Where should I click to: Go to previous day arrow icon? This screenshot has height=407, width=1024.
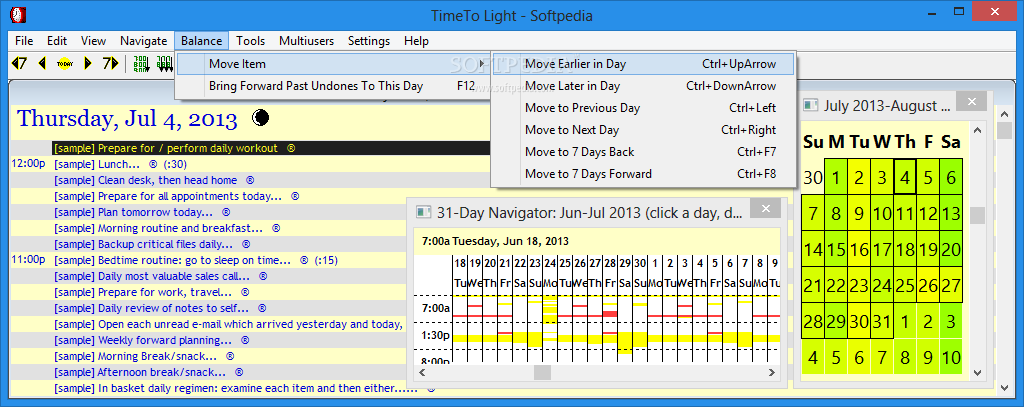pyautogui.click(x=42, y=63)
